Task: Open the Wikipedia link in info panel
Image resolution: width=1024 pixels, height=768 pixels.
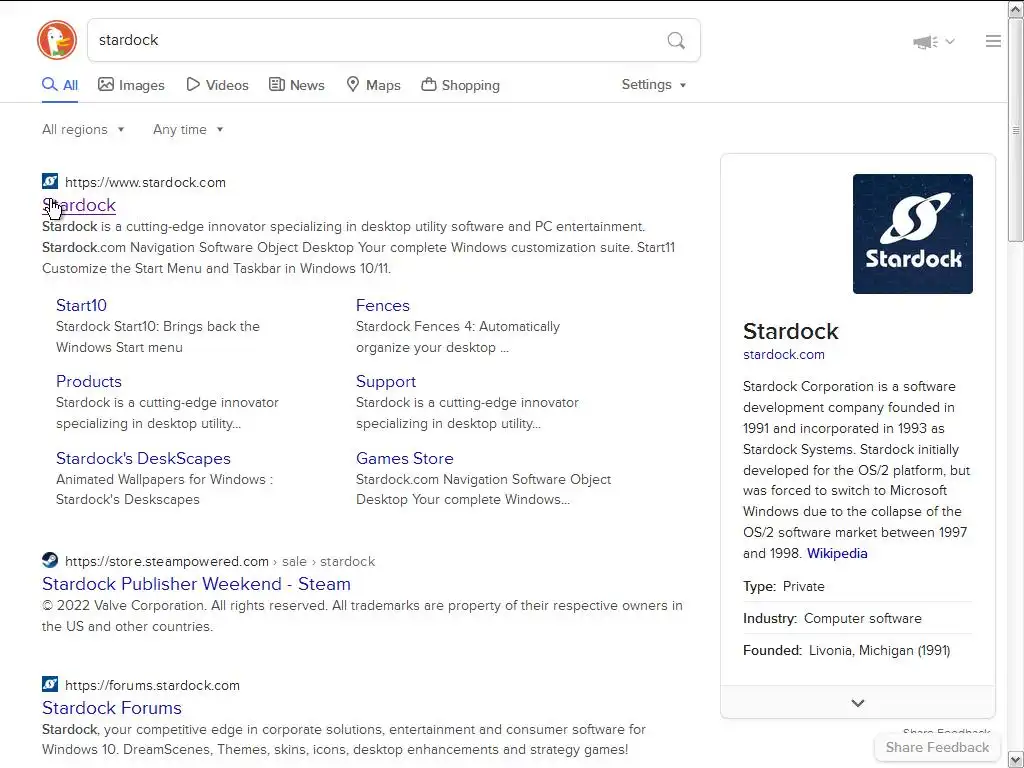Action: [837, 553]
